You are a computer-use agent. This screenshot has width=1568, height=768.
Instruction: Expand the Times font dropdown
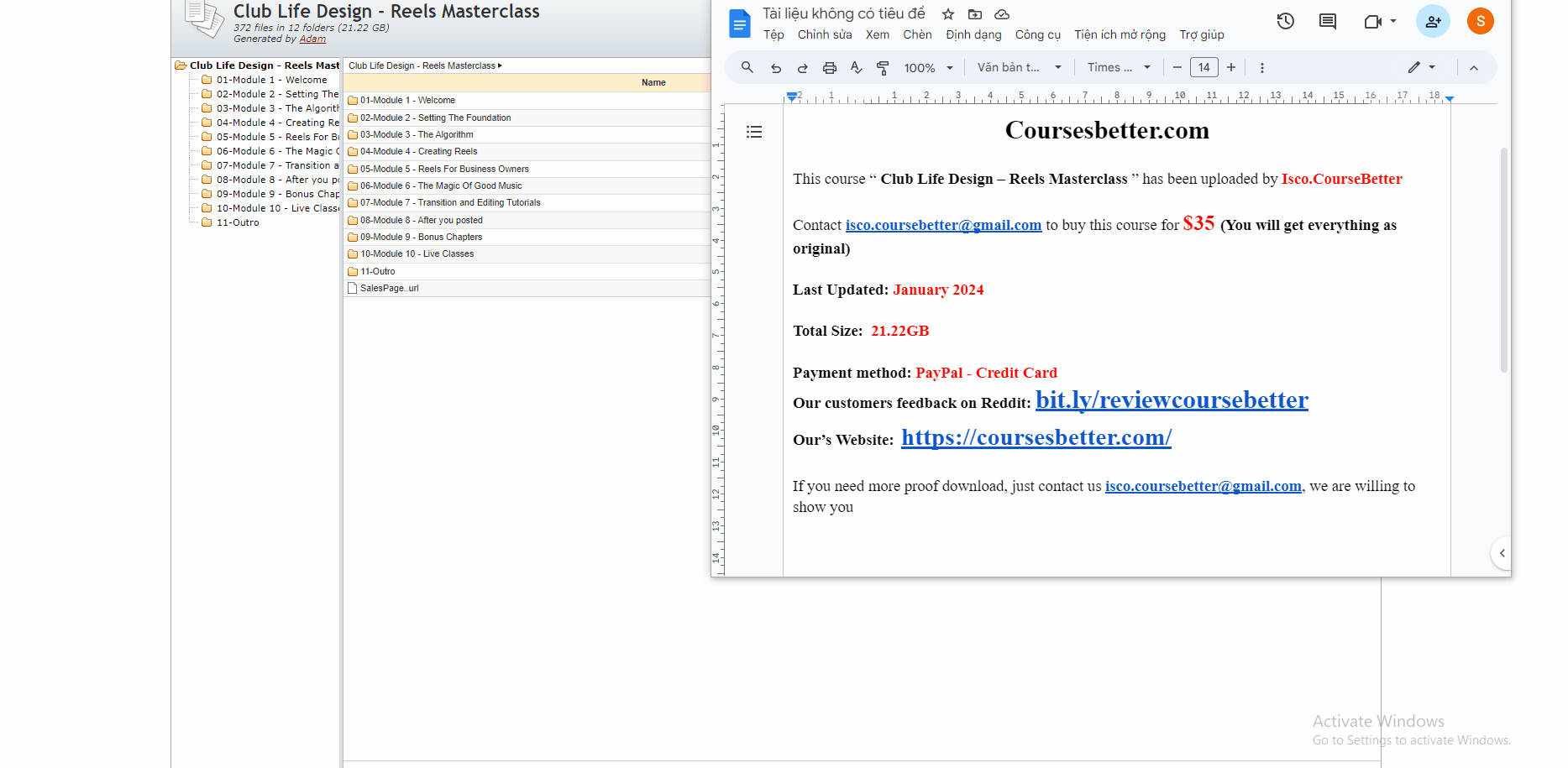coord(1118,68)
